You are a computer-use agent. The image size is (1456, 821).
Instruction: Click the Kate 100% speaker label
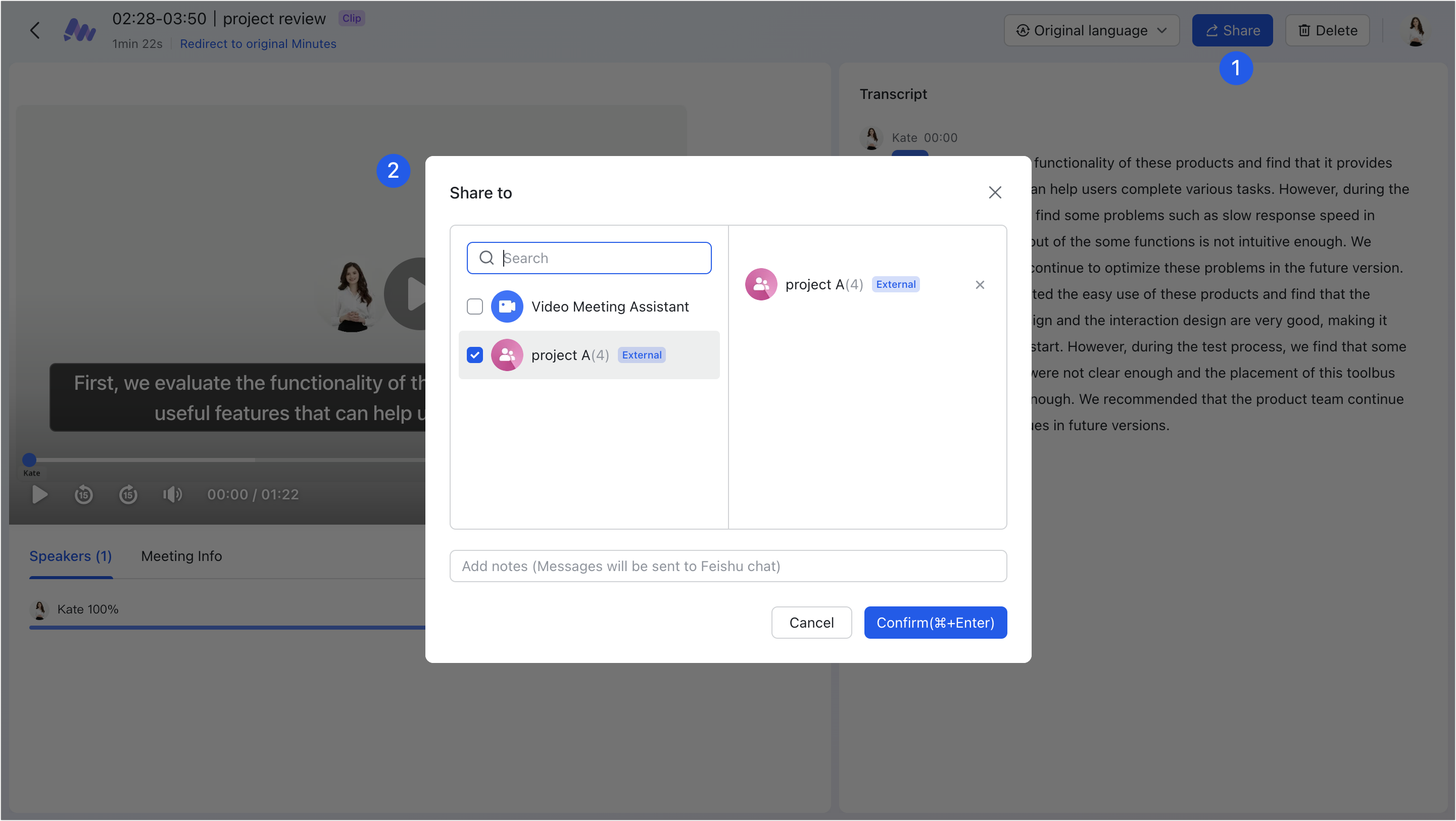87,609
